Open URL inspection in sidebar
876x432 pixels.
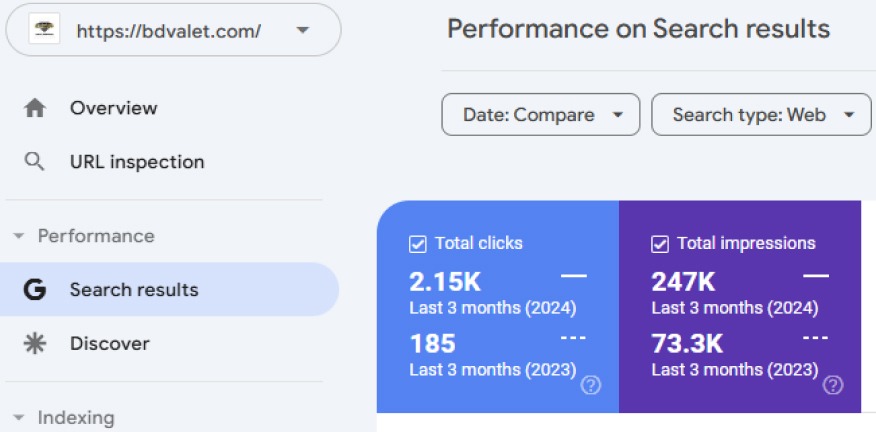pos(137,162)
